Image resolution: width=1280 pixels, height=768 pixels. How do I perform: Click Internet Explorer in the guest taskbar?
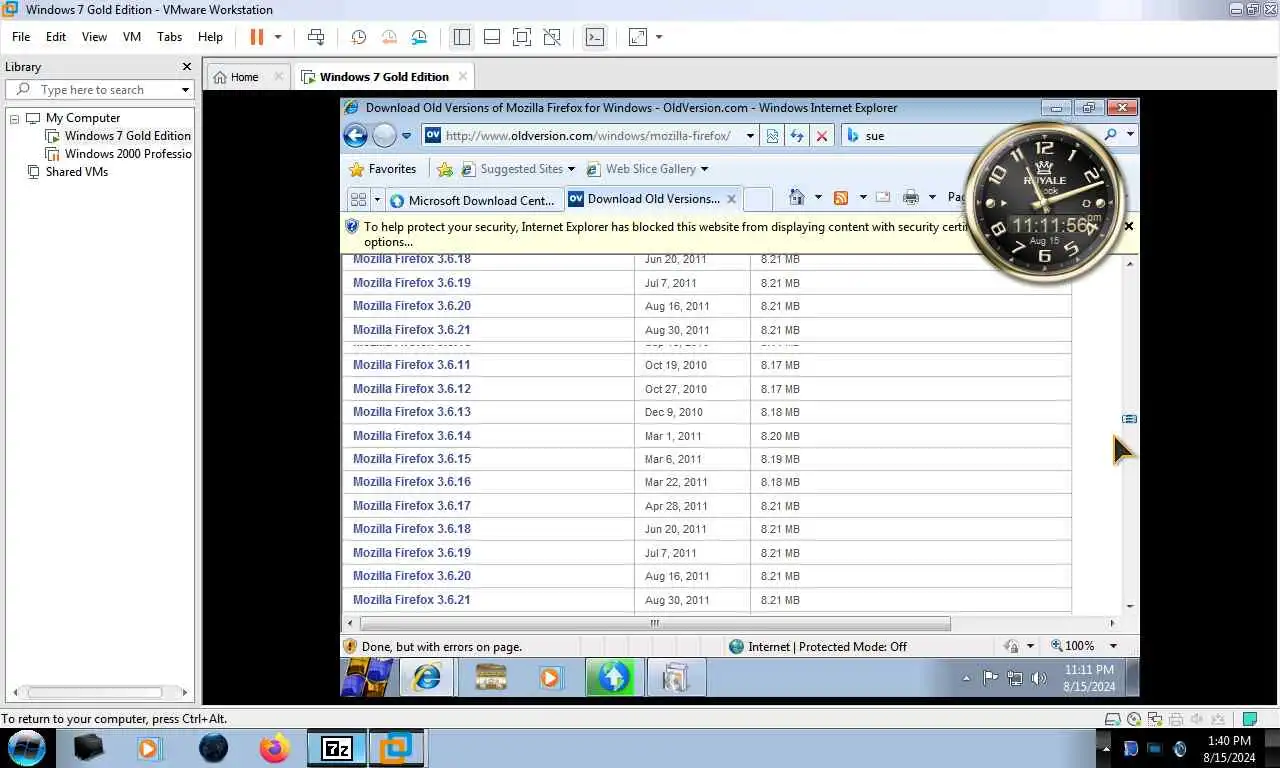click(x=427, y=677)
